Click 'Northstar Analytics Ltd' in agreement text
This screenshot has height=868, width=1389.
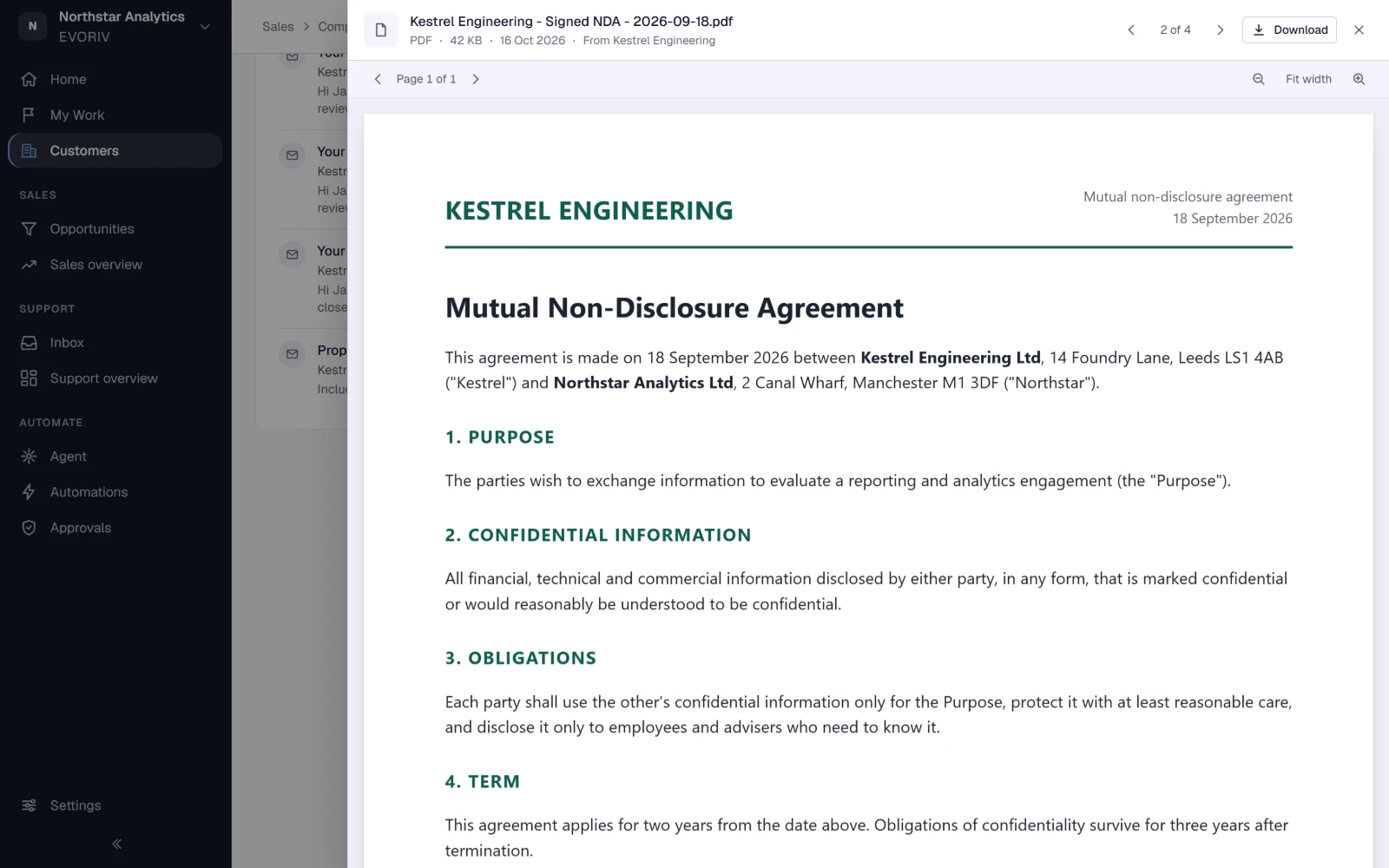pyautogui.click(x=643, y=383)
